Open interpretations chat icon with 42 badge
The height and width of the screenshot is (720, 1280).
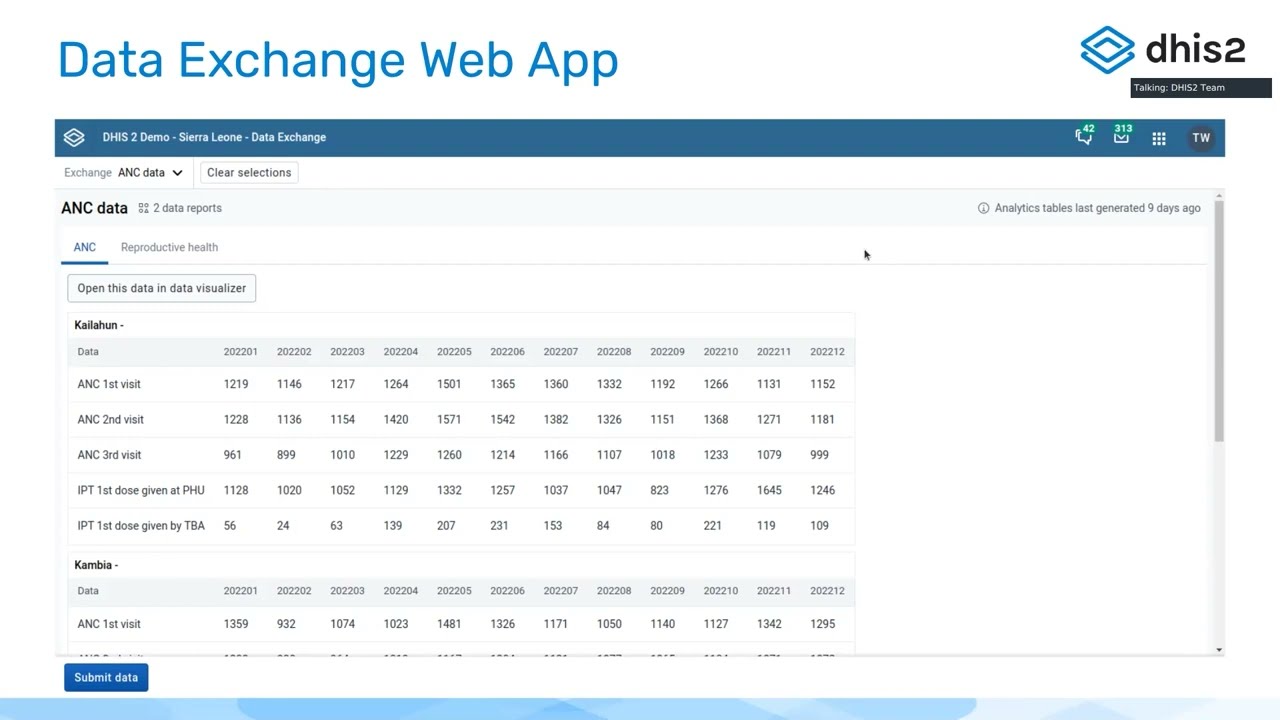coord(1084,137)
